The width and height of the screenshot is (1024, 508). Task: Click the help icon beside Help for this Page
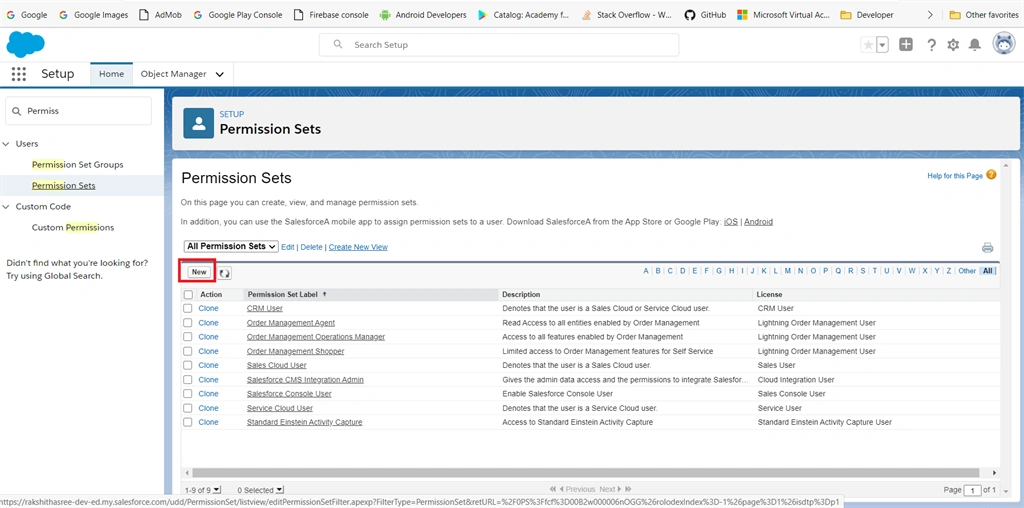coord(991,175)
